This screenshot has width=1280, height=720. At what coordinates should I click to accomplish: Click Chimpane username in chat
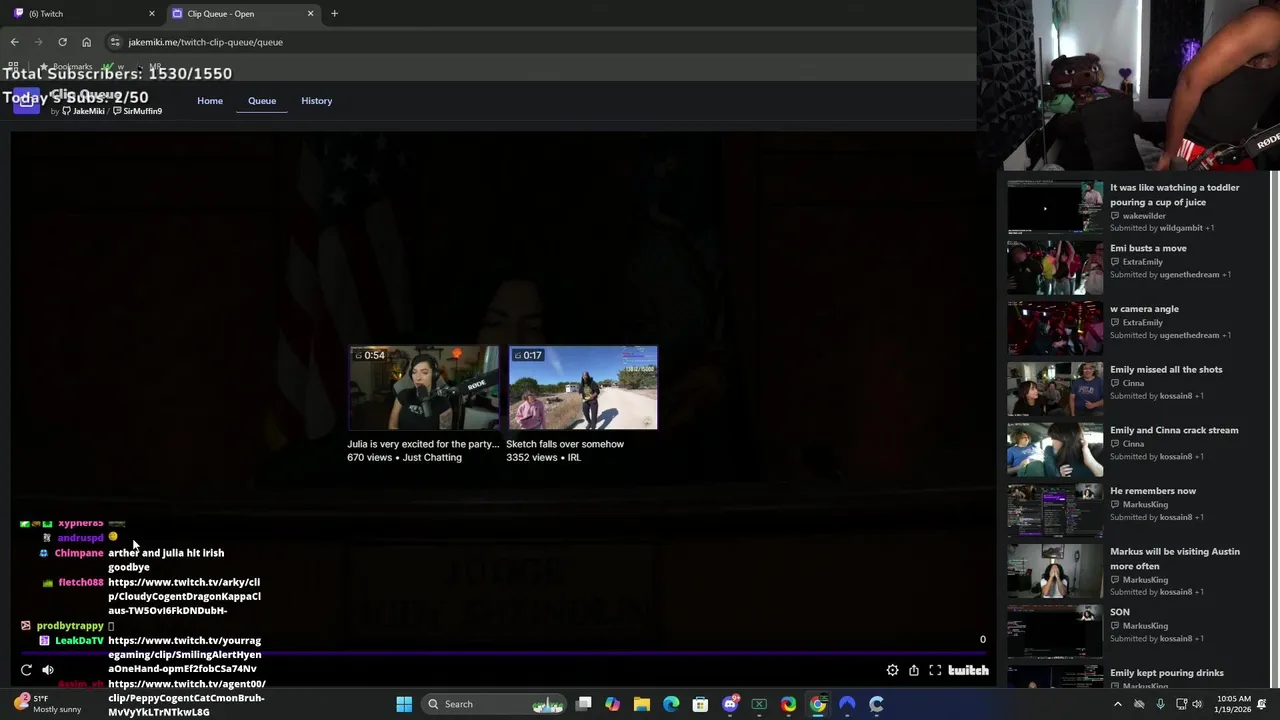coord(79,553)
